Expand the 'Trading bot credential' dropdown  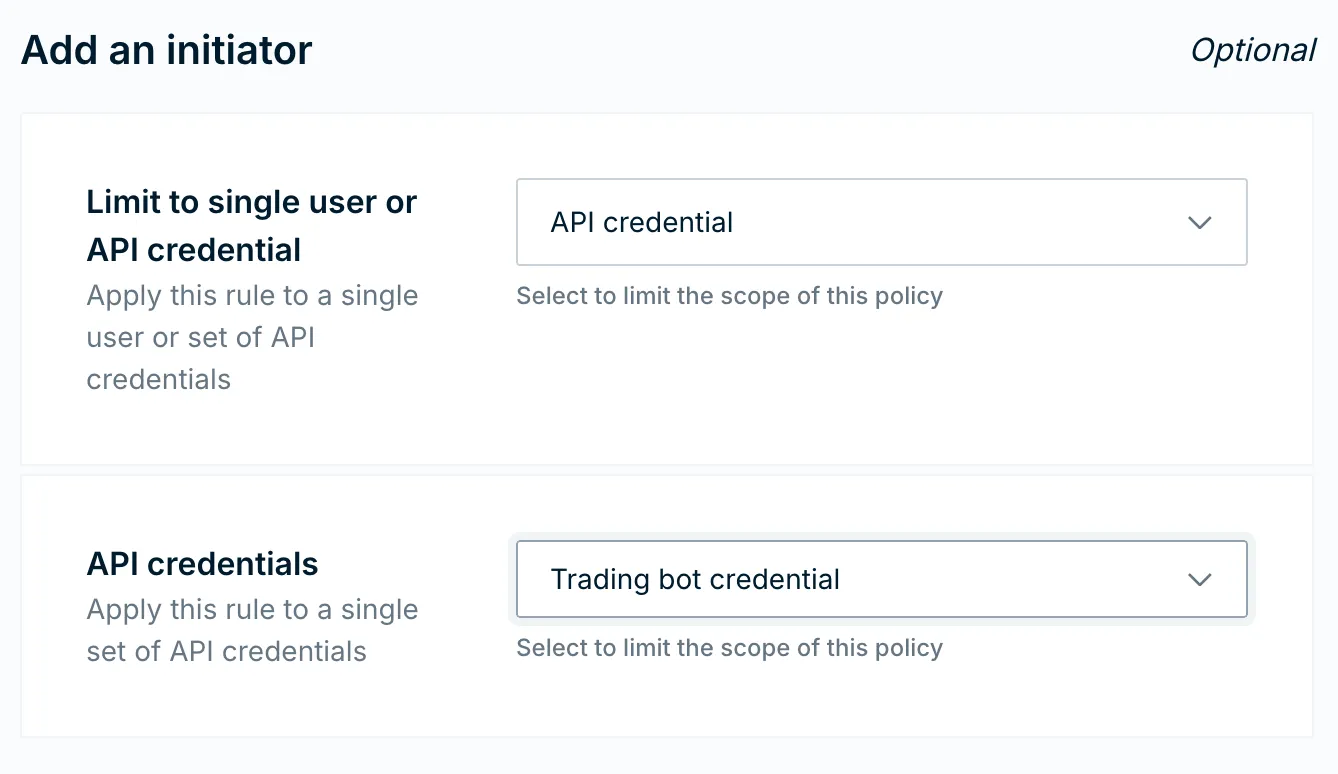880,579
